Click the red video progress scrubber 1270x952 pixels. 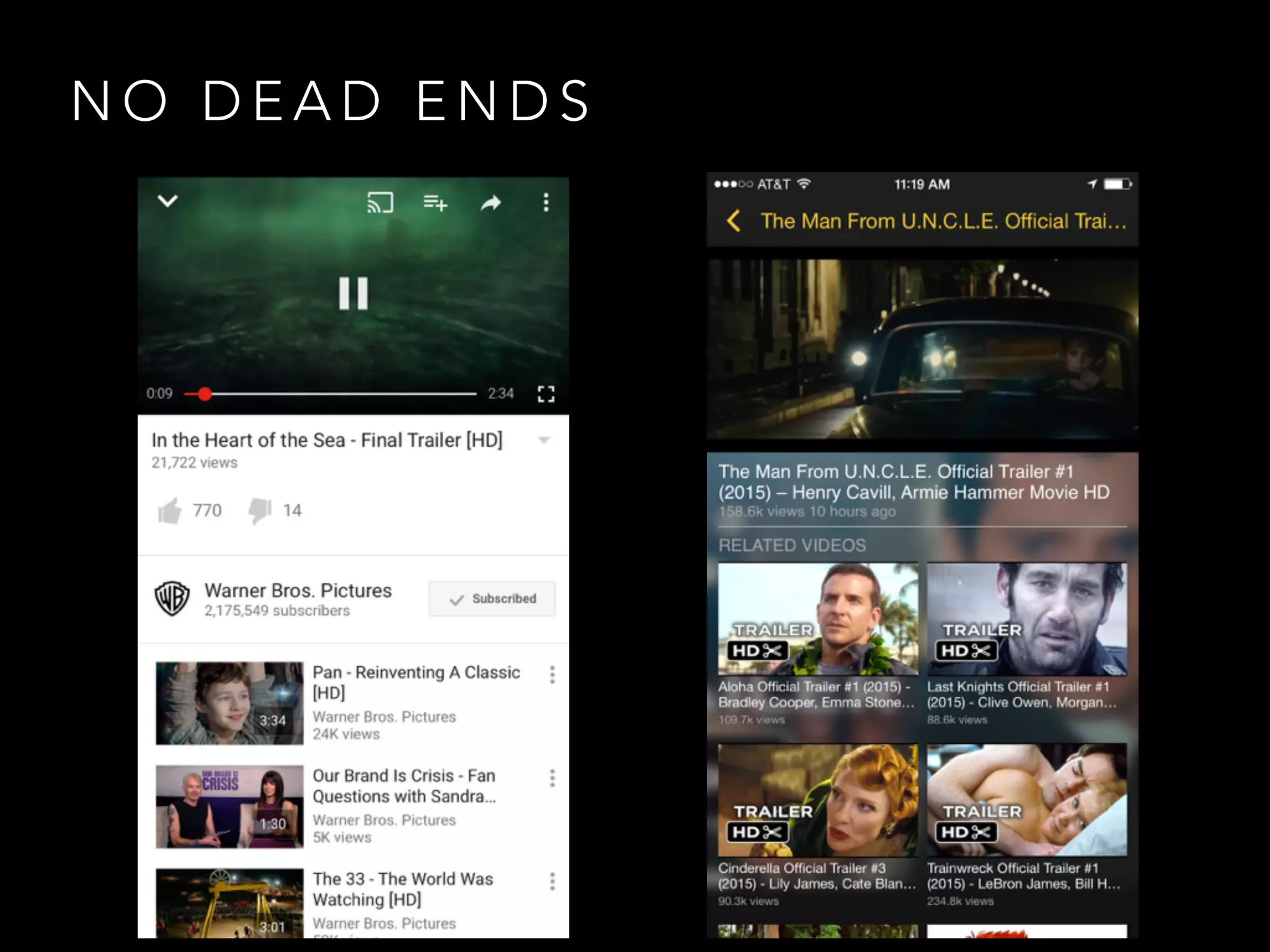(205, 394)
